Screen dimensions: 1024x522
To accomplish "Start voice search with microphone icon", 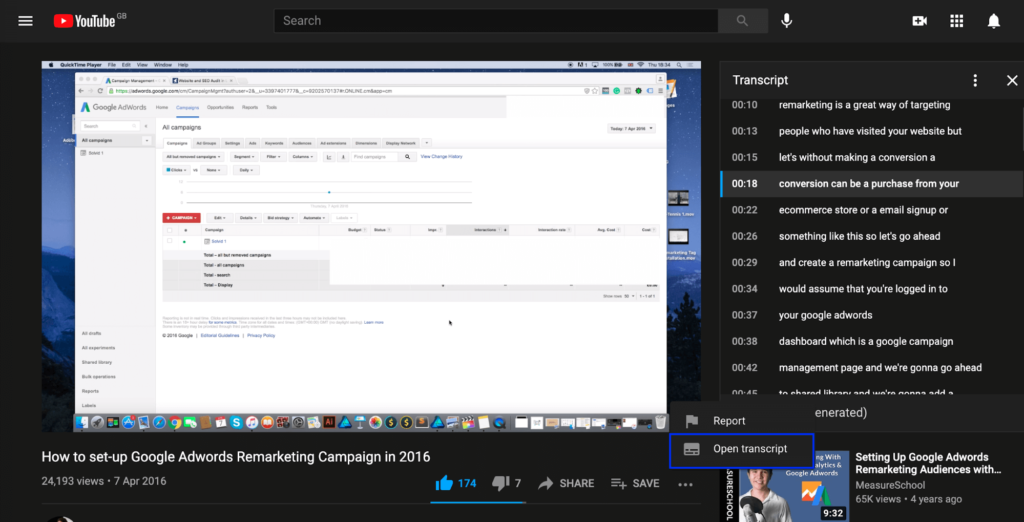I will (787, 21).
